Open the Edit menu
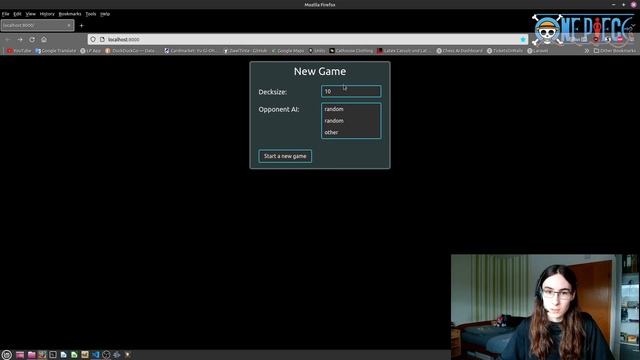This screenshot has width=640, height=360. tap(17, 14)
